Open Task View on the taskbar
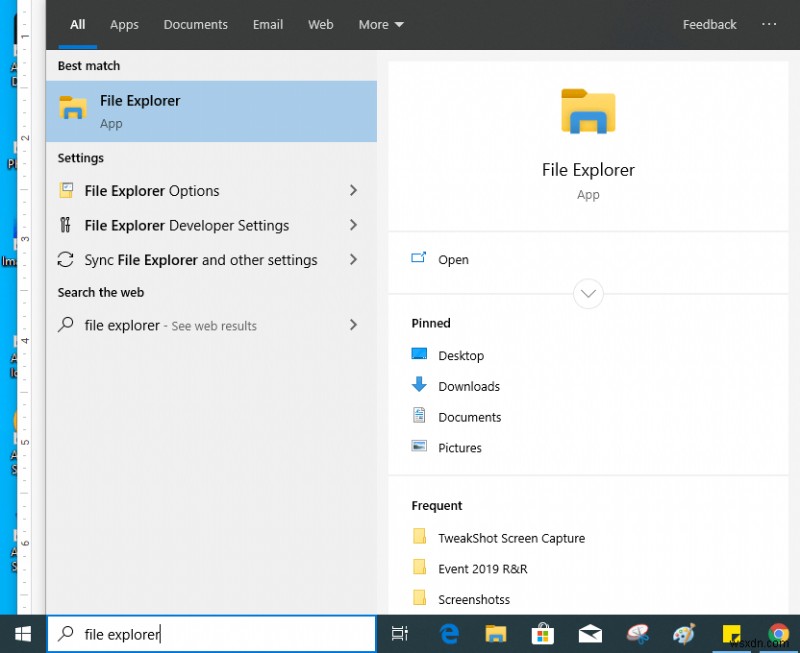Viewport: 800px width, 653px height. (400, 634)
